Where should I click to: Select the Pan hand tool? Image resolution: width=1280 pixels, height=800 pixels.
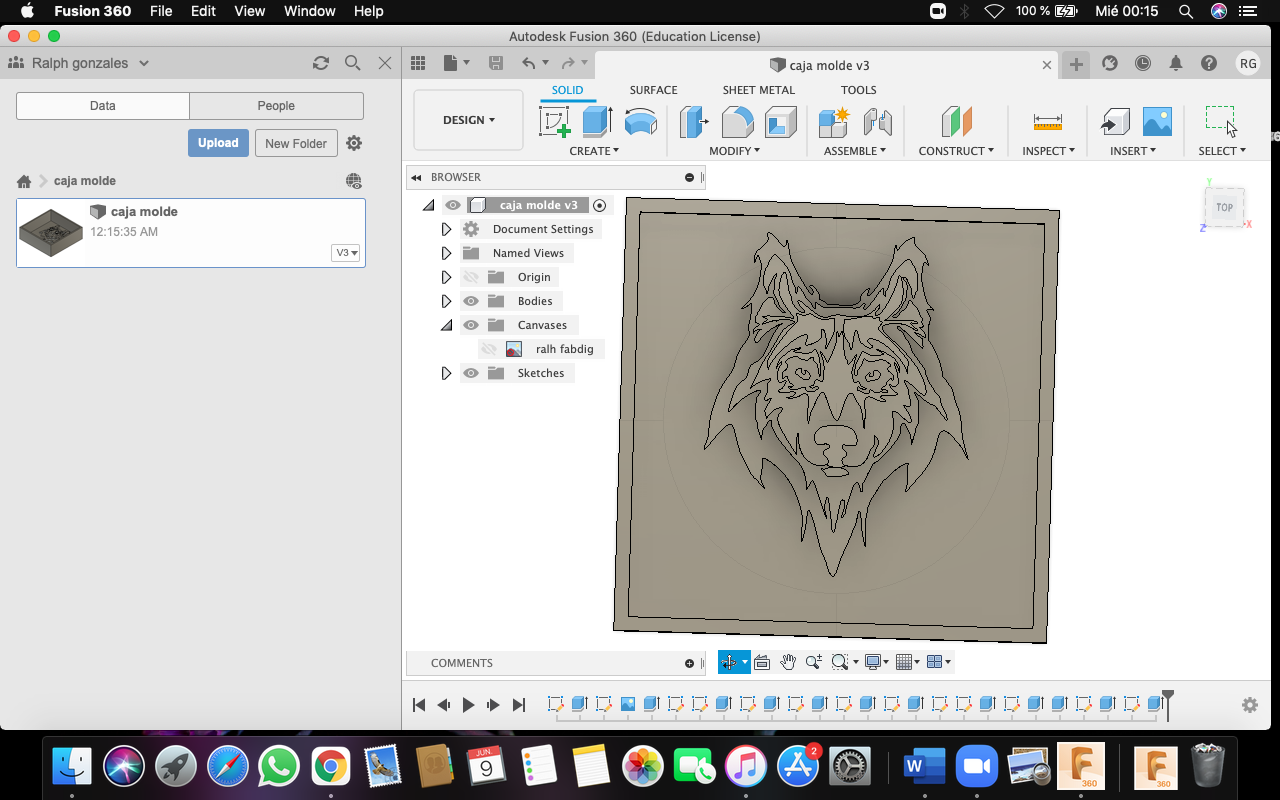[x=788, y=662]
